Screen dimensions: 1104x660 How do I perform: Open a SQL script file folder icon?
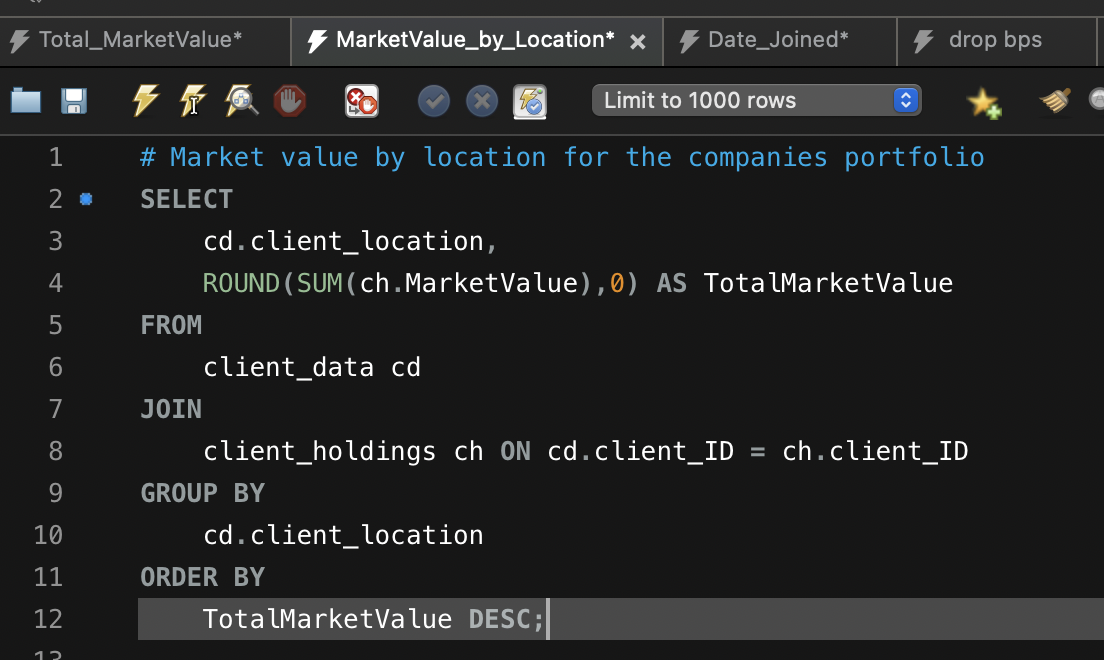point(26,101)
